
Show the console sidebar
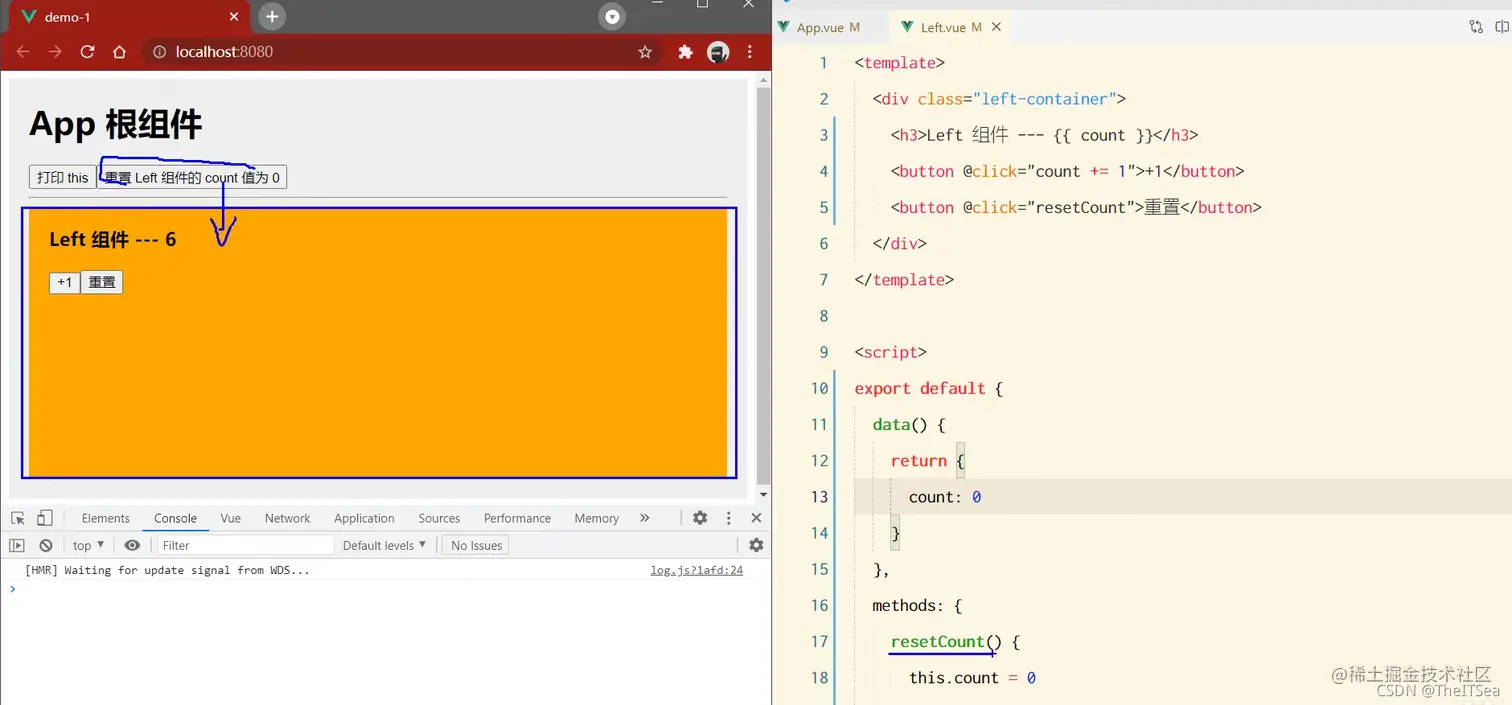point(17,545)
